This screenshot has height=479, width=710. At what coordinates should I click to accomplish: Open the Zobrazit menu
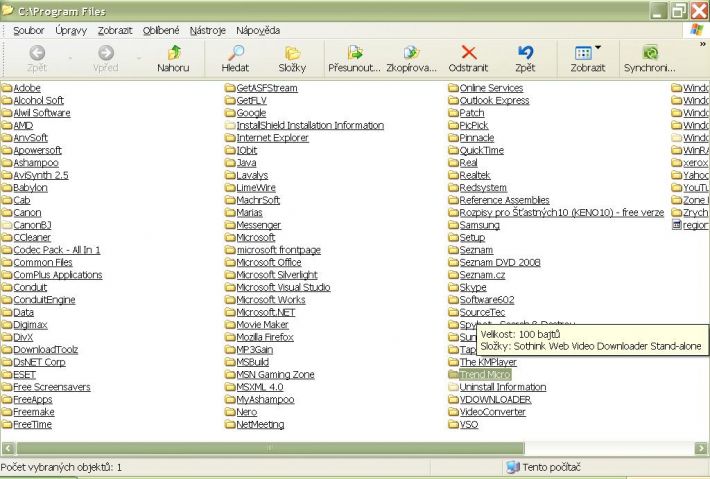pos(115,30)
